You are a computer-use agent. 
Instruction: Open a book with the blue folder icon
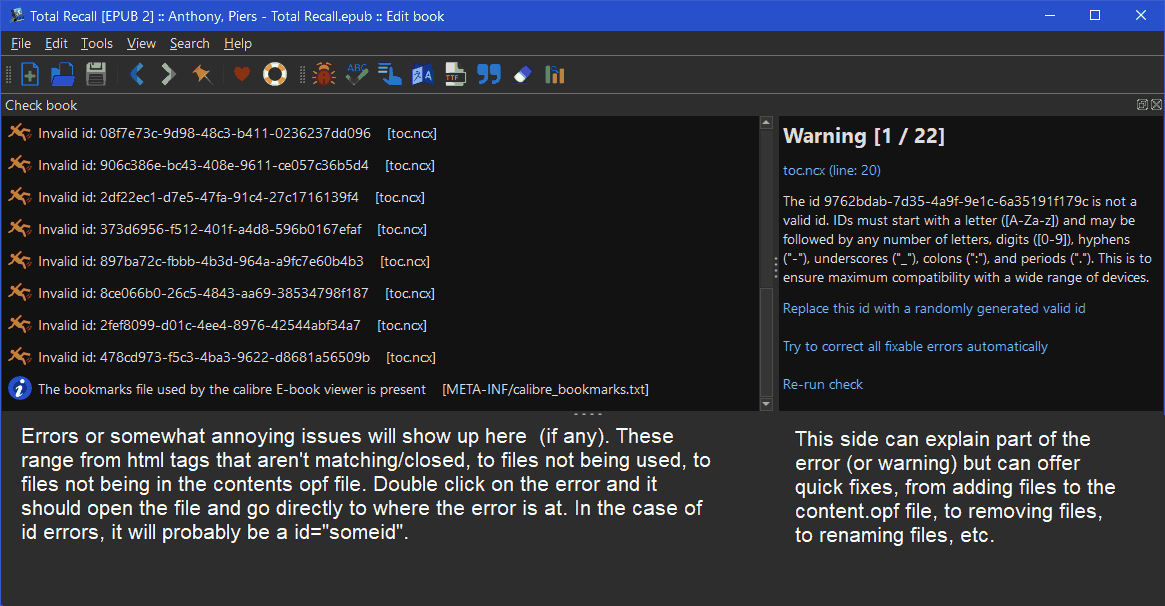(x=62, y=74)
